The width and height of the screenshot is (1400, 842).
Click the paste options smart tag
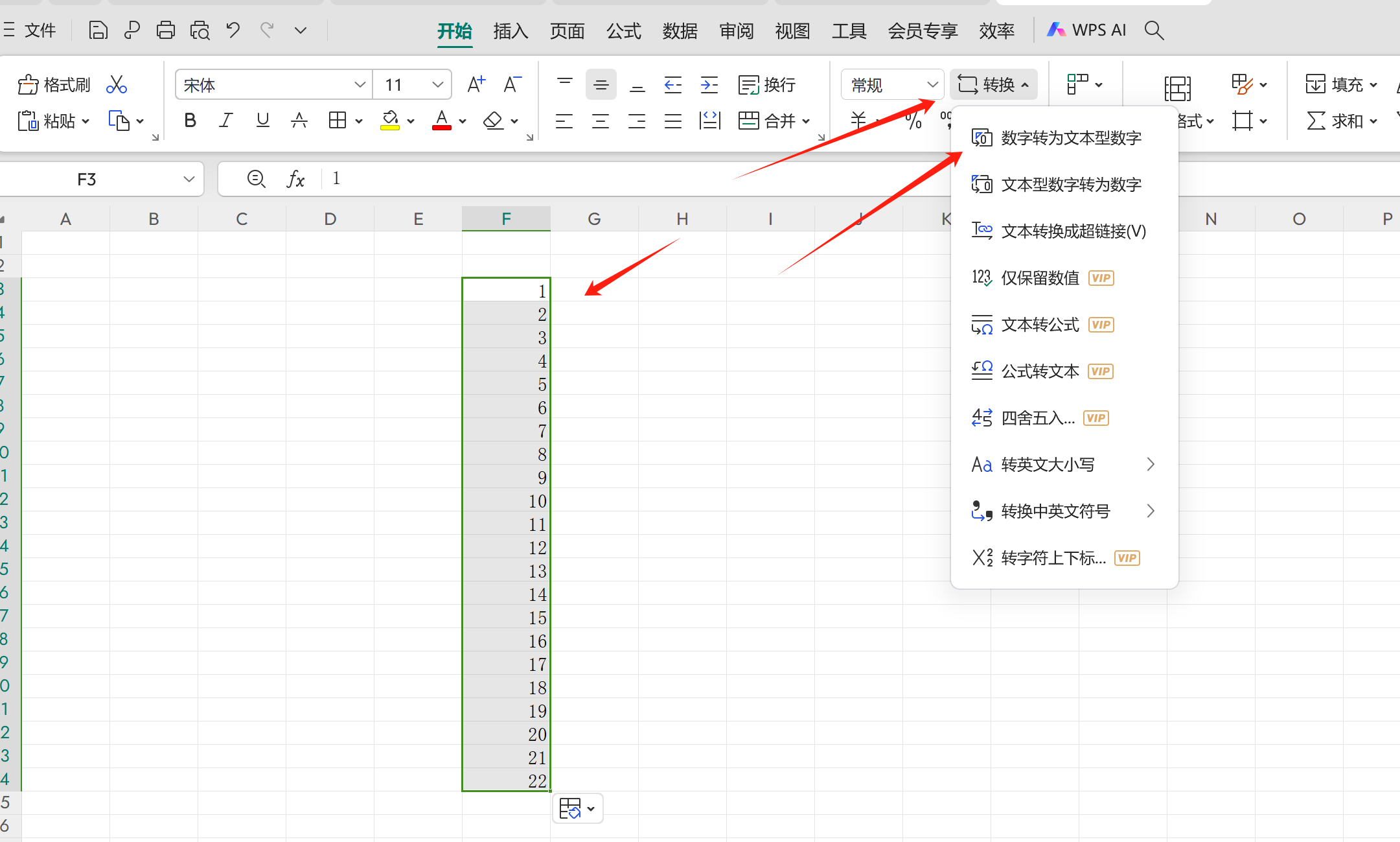point(577,809)
